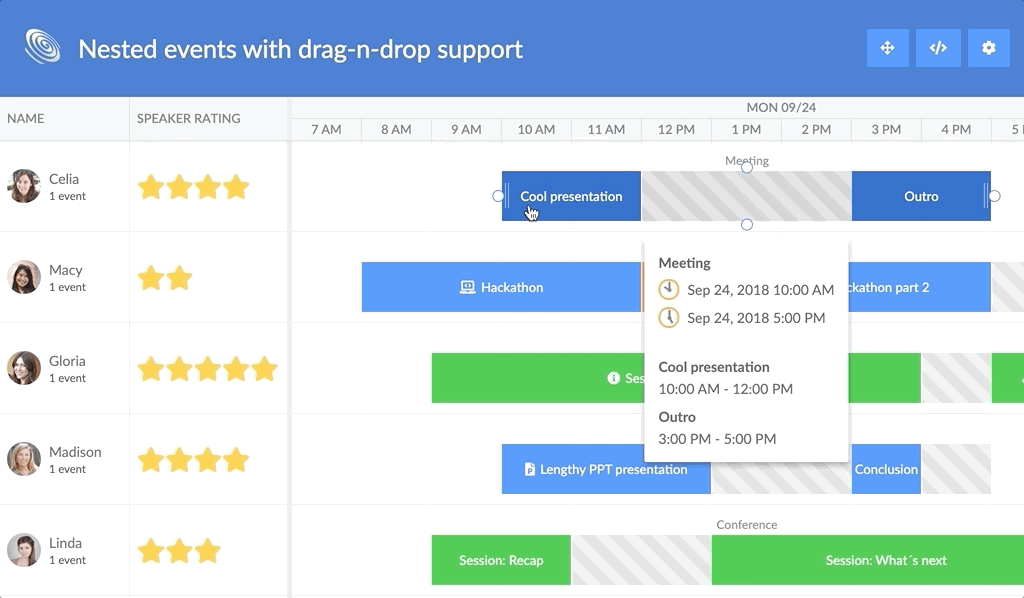Select Macy's avatar photo
1024x598 pixels.
pyautogui.click(x=24, y=277)
